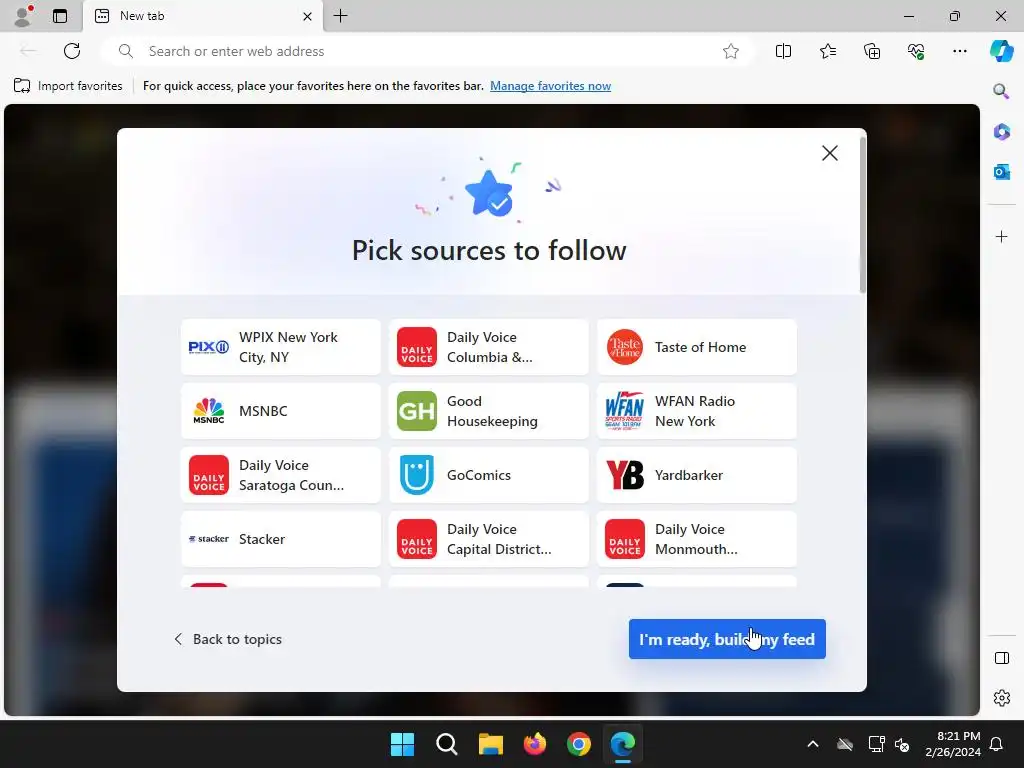The image size is (1024, 768).
Task: Open Browser essentials heart icon
Action: point(916,51)
